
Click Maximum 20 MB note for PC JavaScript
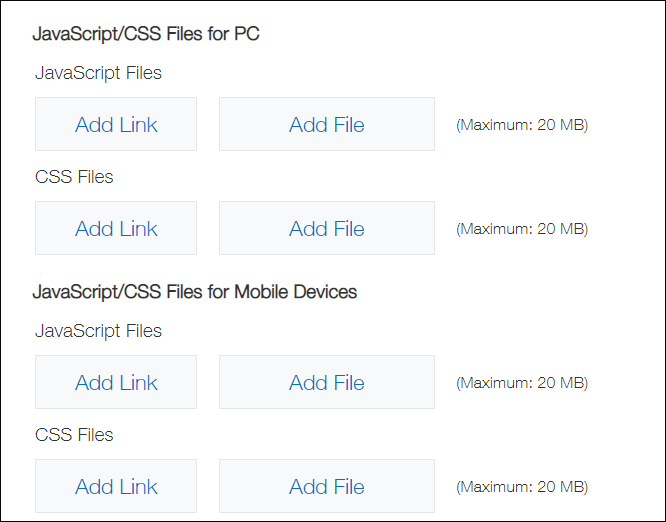522,125
